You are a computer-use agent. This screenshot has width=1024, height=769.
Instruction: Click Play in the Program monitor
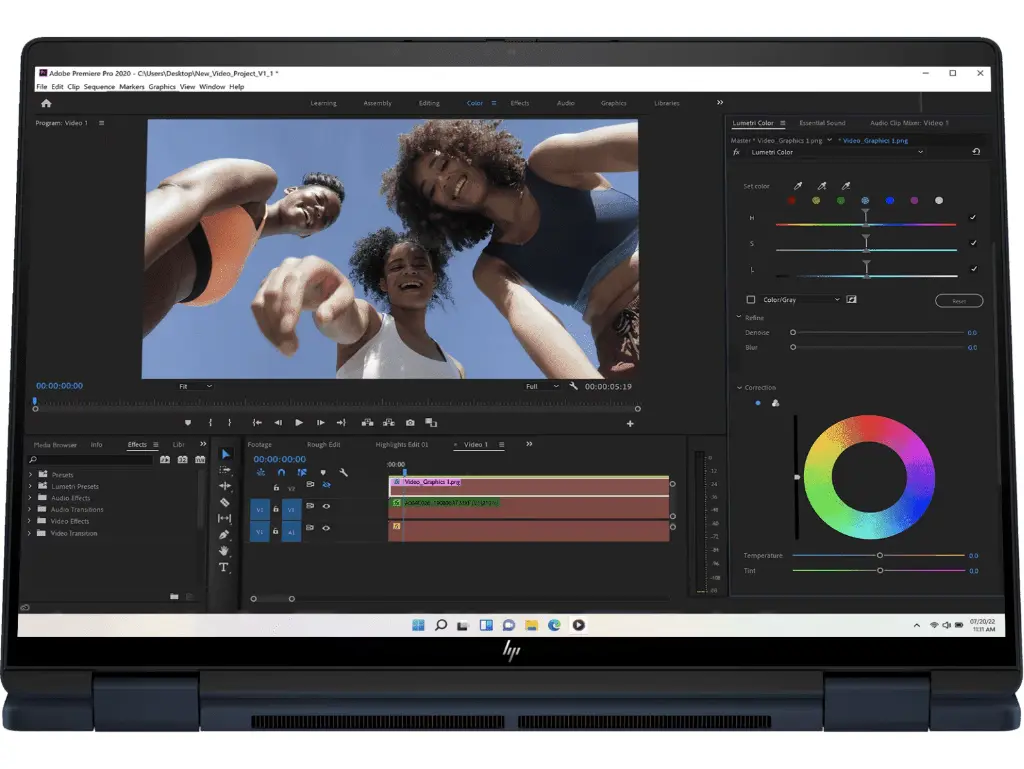point(299,423)
